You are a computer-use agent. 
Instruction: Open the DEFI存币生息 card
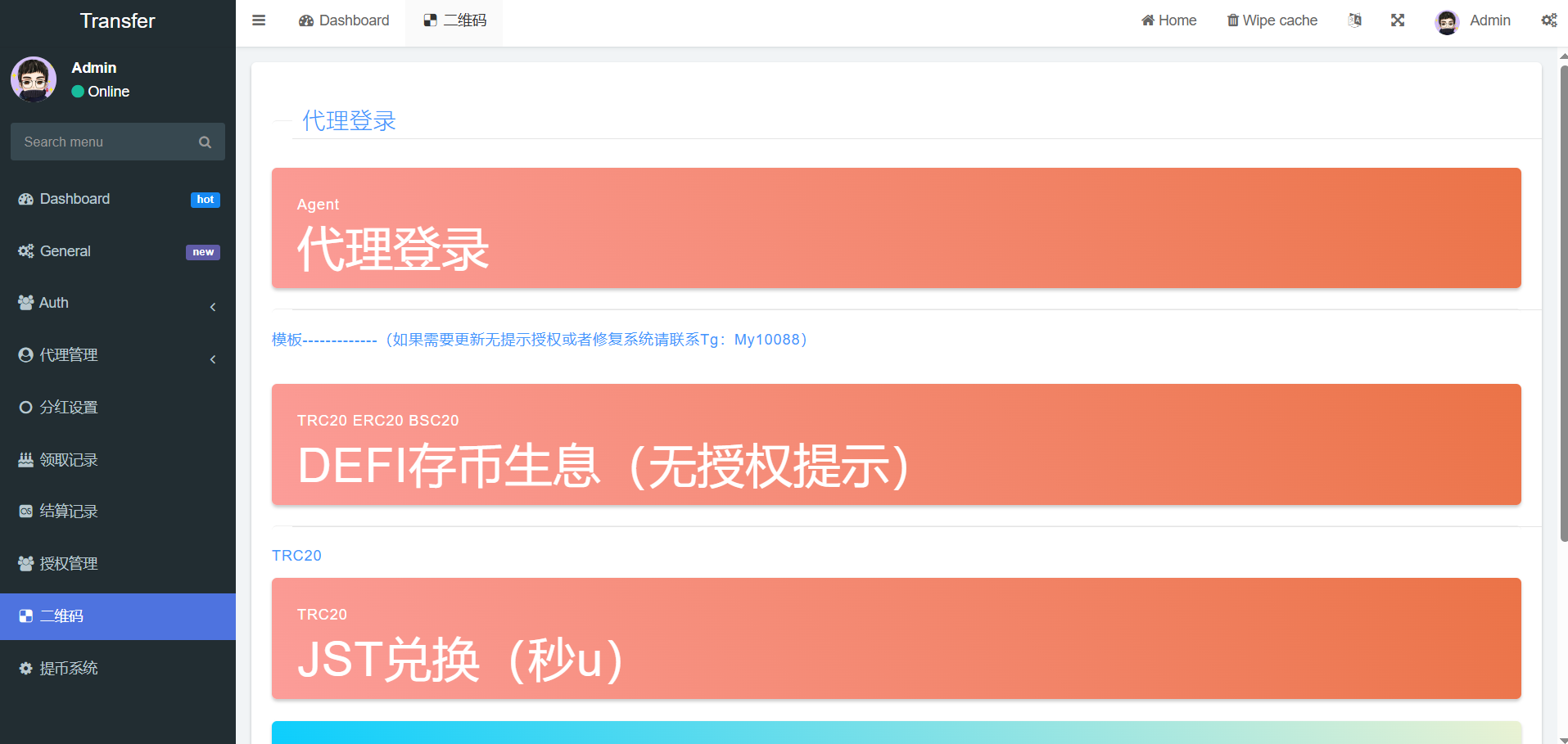pos(897,444)
